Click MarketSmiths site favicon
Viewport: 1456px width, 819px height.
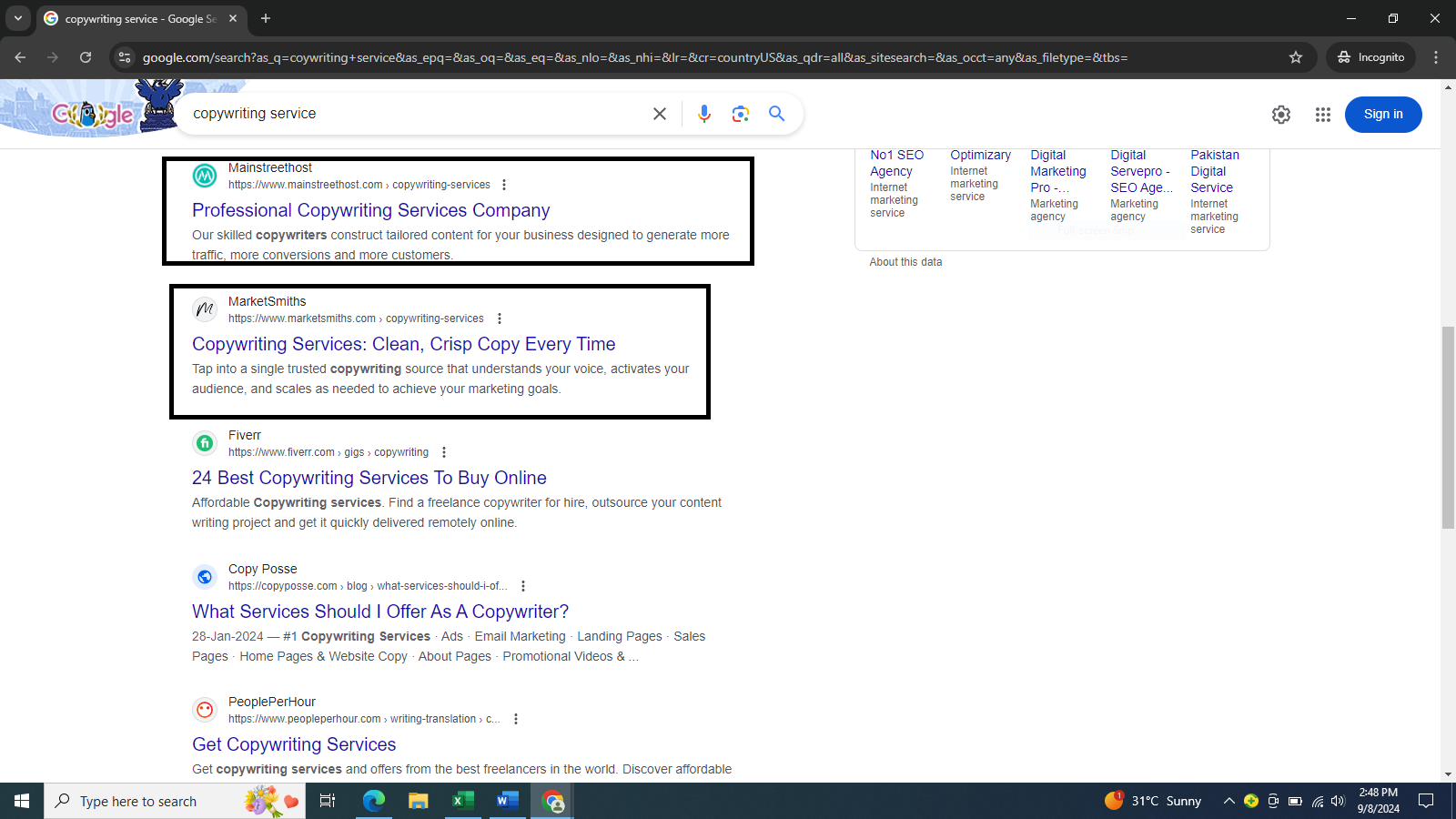click(205, 309)
